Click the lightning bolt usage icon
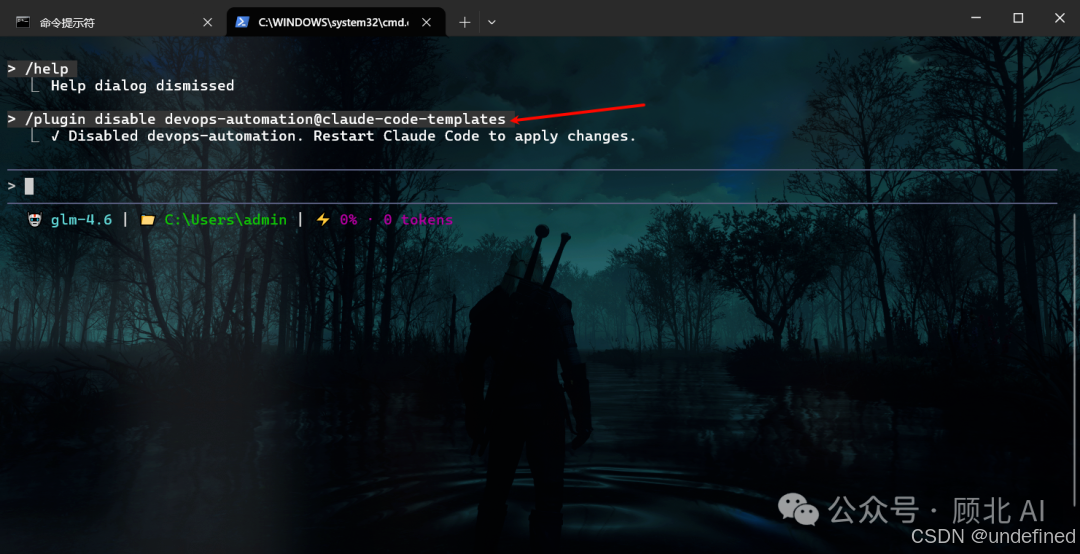Screen dimensions: 1080x554 [x=323, y=220]
